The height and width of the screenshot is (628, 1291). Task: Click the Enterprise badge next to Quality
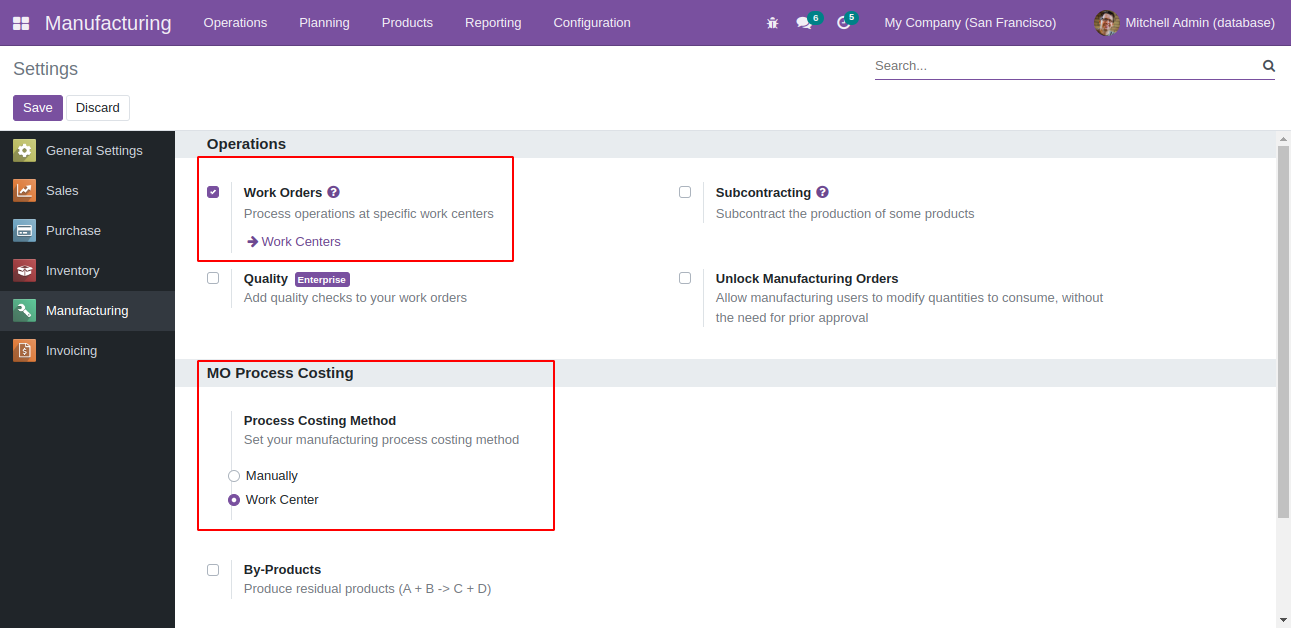(322, 280)
